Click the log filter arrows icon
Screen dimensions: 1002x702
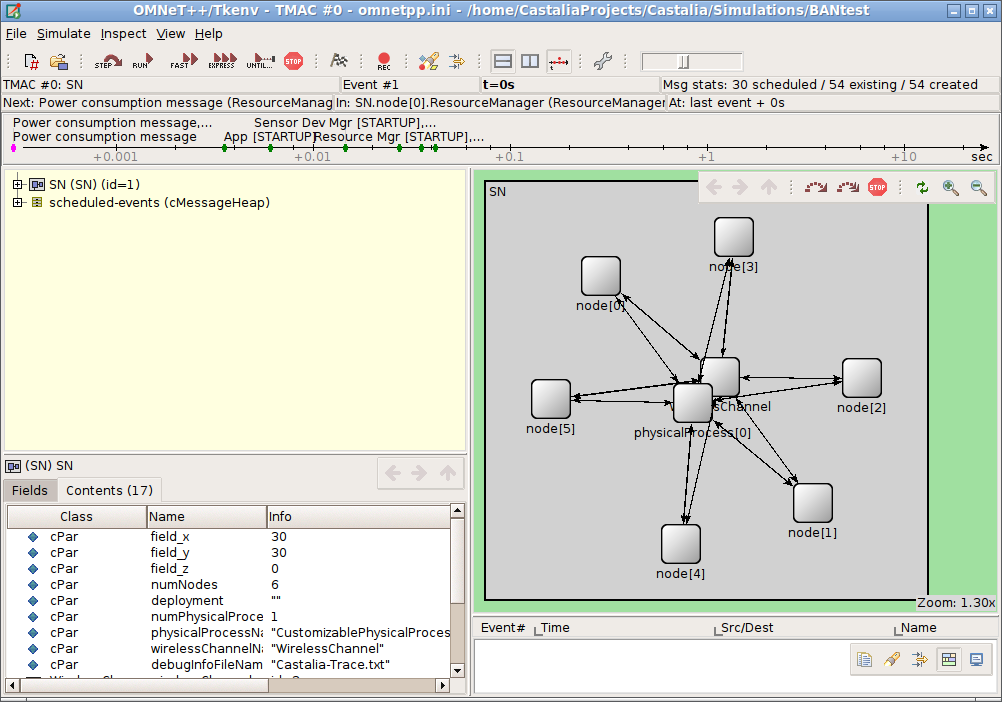pos(920,659)
